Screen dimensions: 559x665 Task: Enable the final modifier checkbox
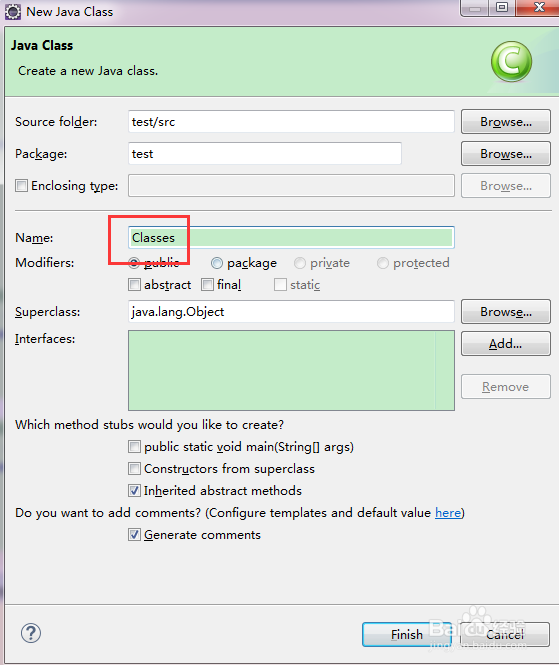tap(207, 285)
